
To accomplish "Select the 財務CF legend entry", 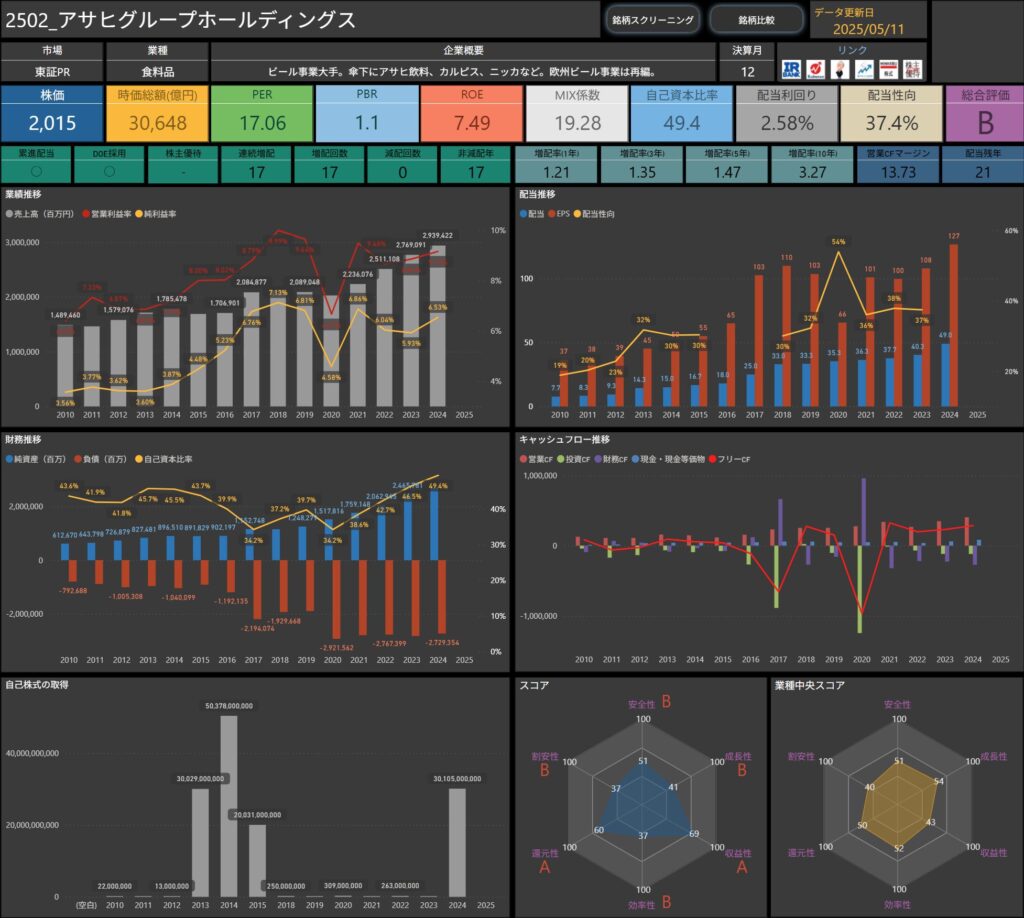I will point(611,459).
